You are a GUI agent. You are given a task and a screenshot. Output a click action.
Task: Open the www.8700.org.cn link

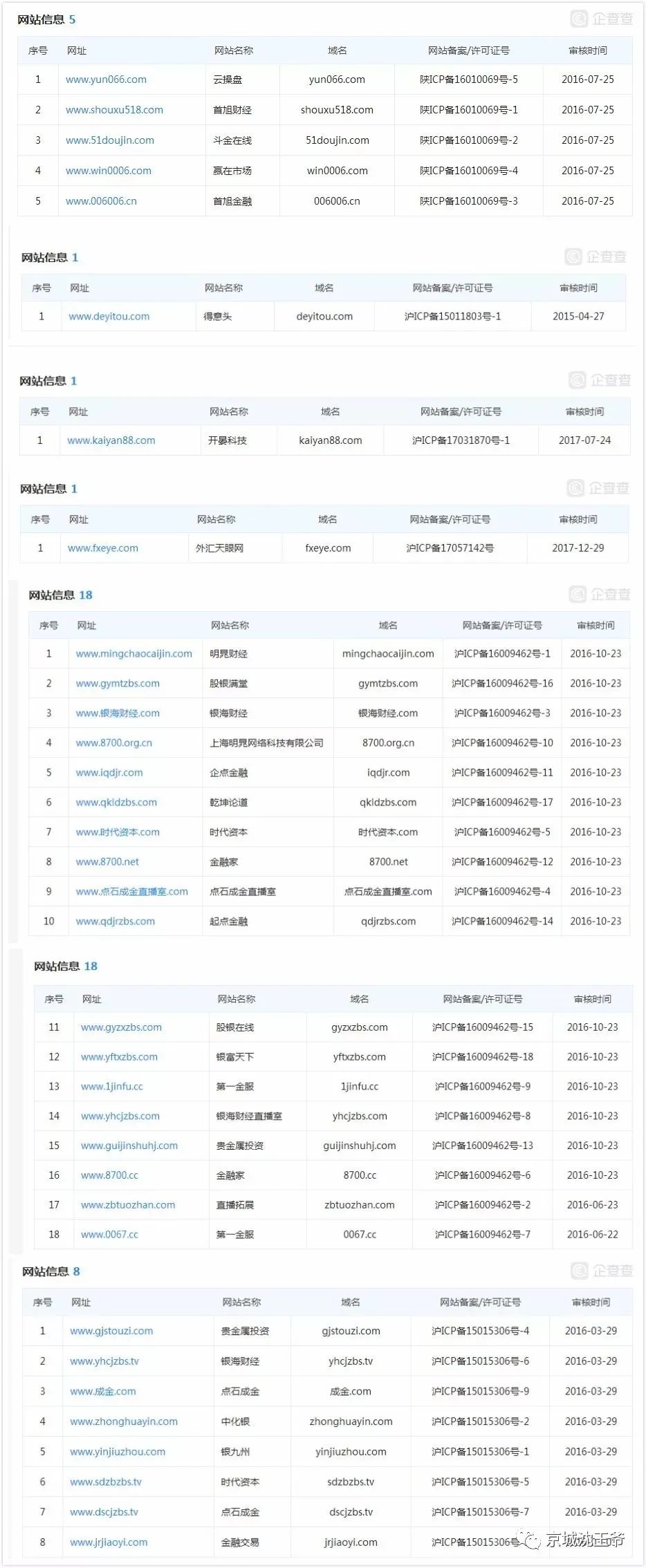[x=113, y=743]
